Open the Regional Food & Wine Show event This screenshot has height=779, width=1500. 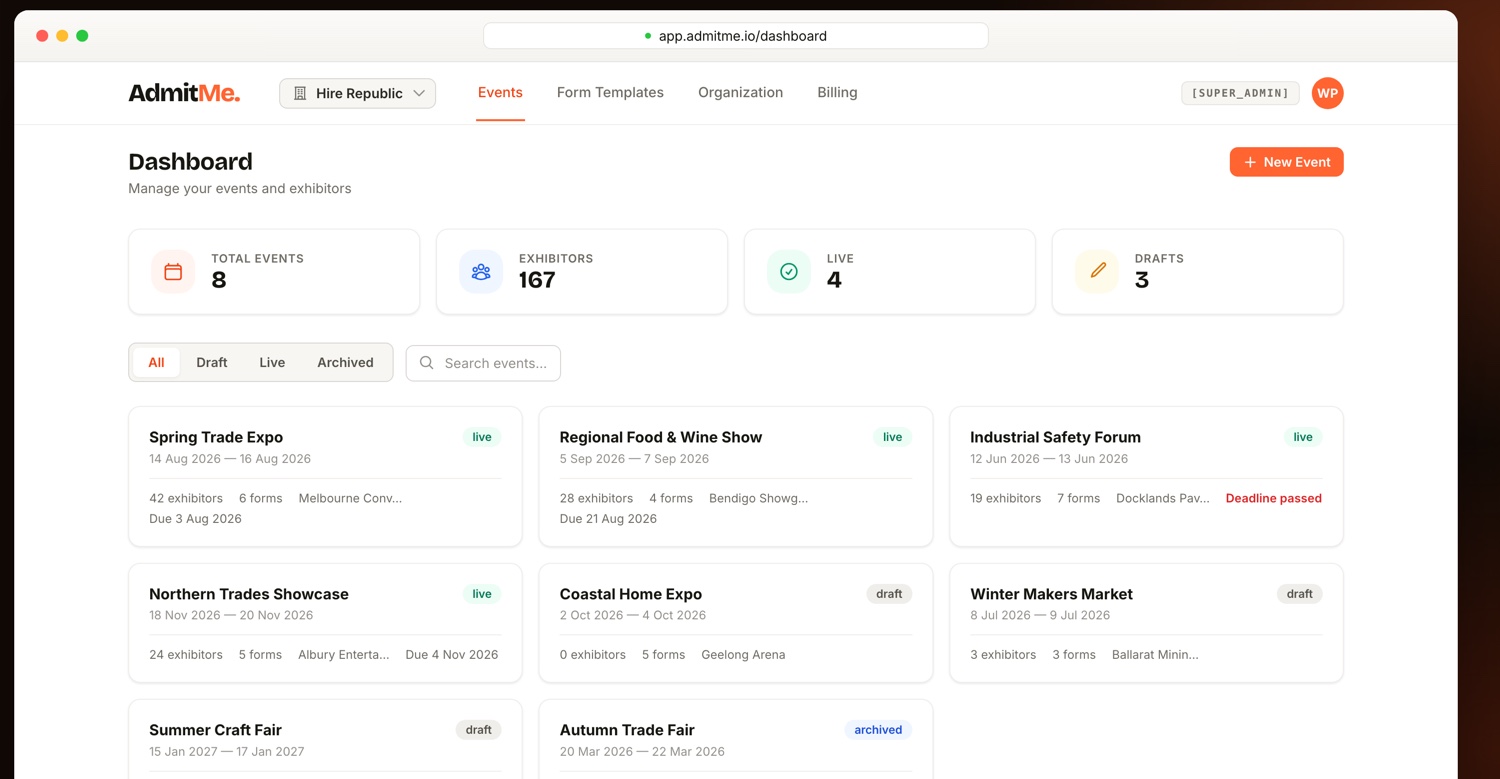point(736,477)
